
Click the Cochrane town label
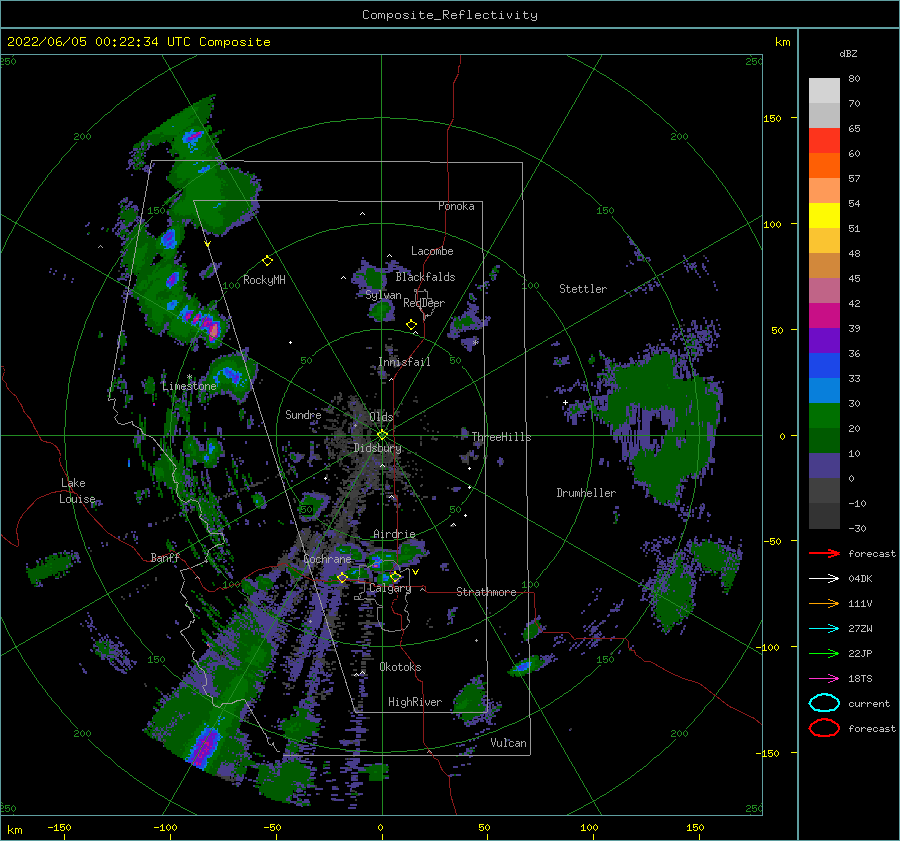327,559
